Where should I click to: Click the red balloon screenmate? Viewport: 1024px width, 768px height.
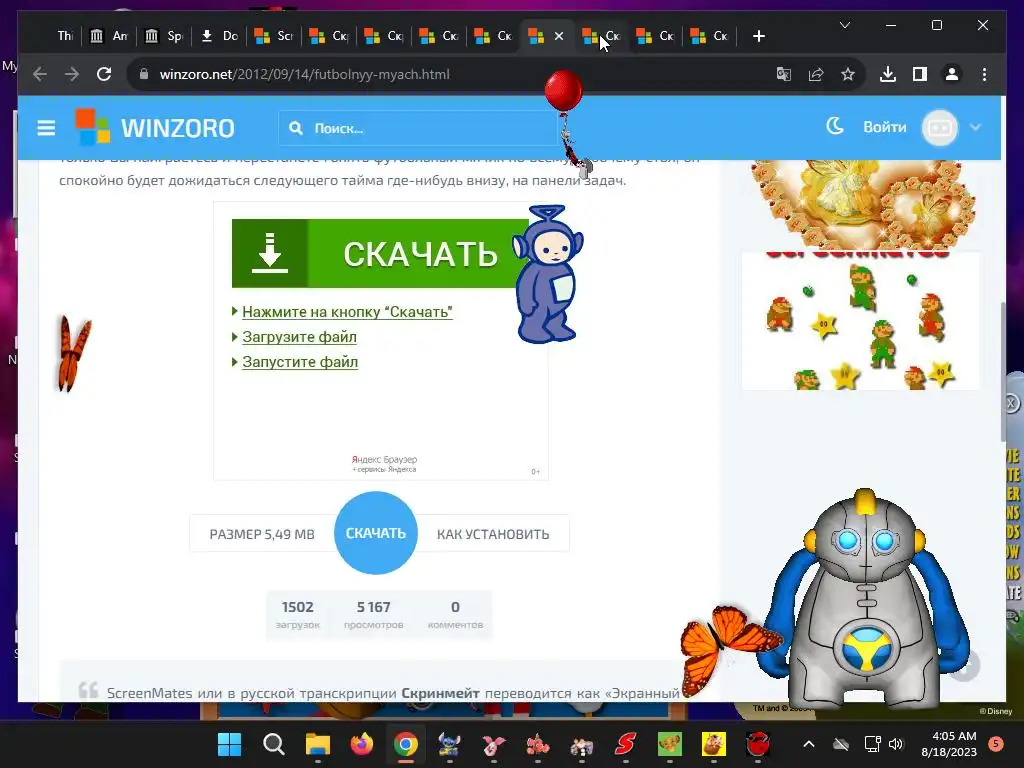[563, 91]
